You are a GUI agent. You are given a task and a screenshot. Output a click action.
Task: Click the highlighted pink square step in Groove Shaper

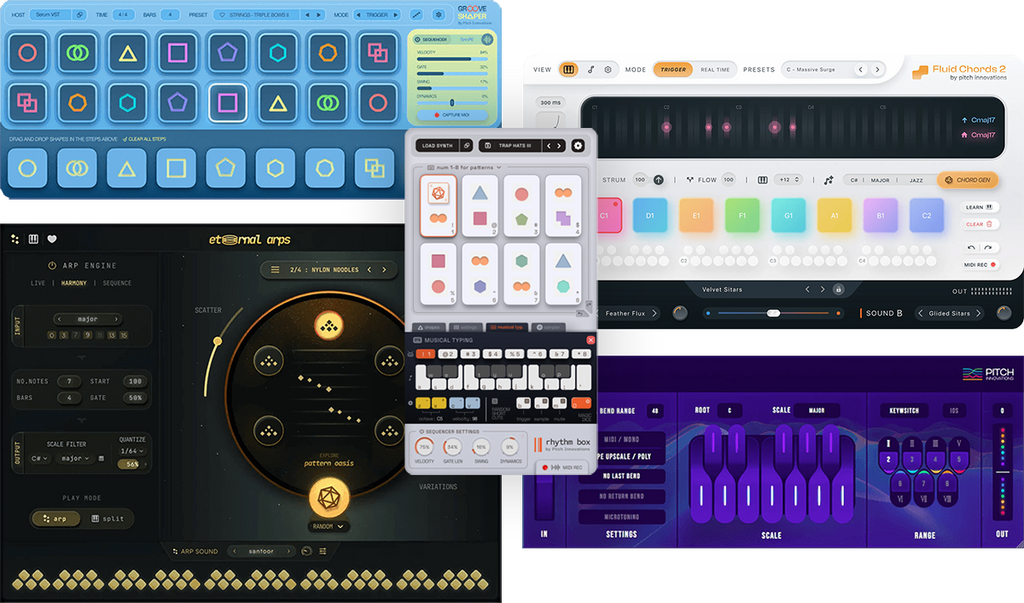click(227, 103)
